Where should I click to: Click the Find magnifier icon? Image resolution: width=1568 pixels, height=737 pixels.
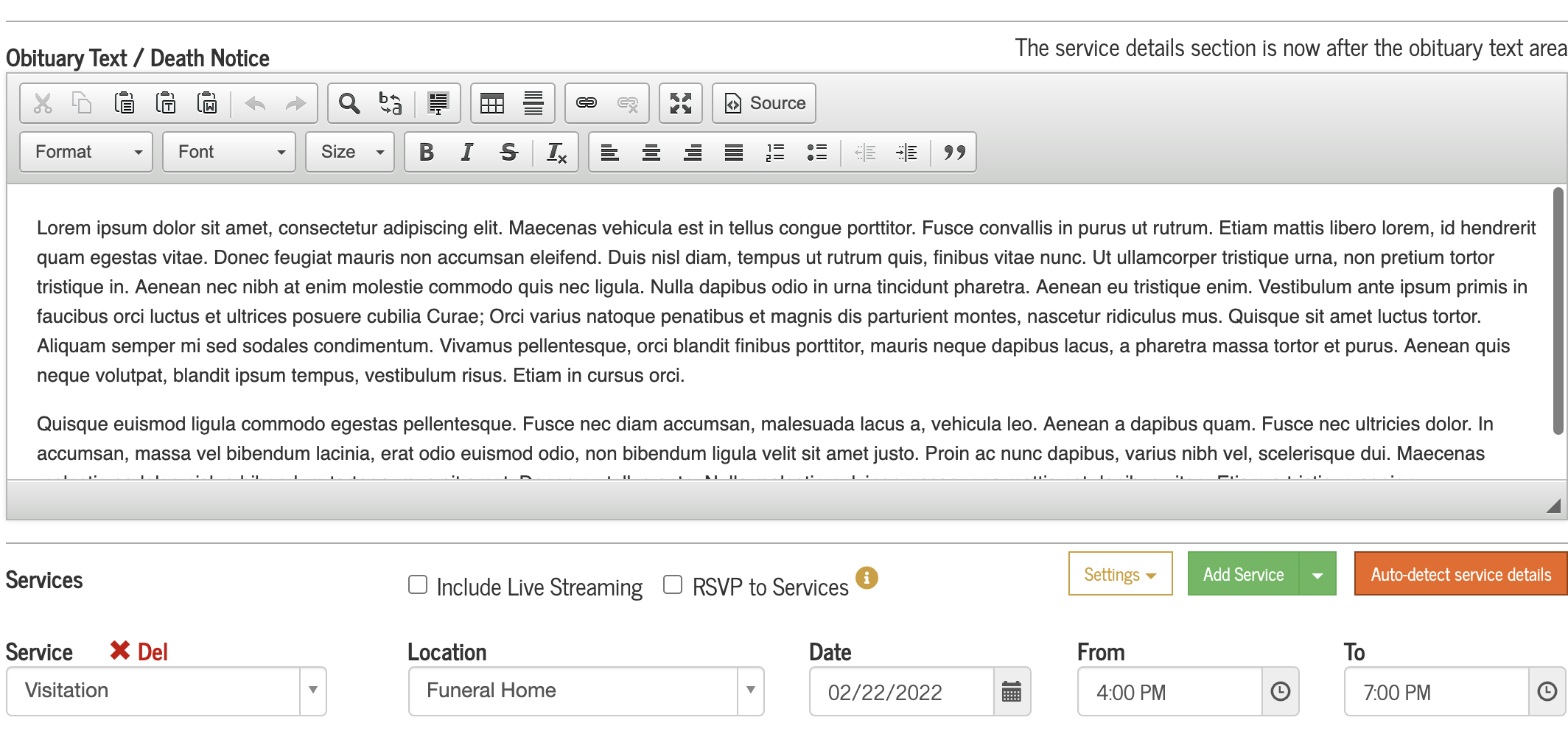click(x=349, y=104)
